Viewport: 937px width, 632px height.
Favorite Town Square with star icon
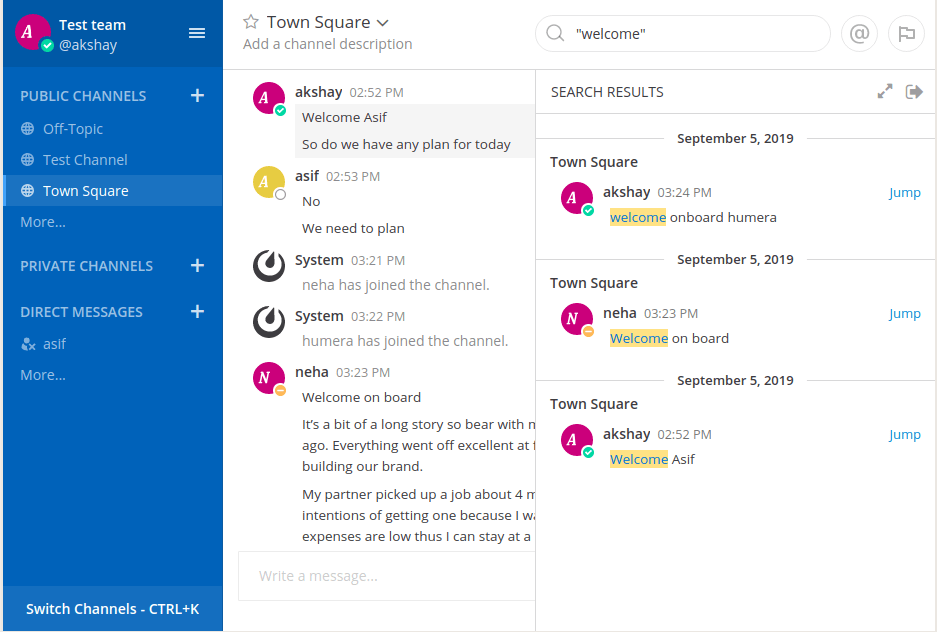point(251,22)
